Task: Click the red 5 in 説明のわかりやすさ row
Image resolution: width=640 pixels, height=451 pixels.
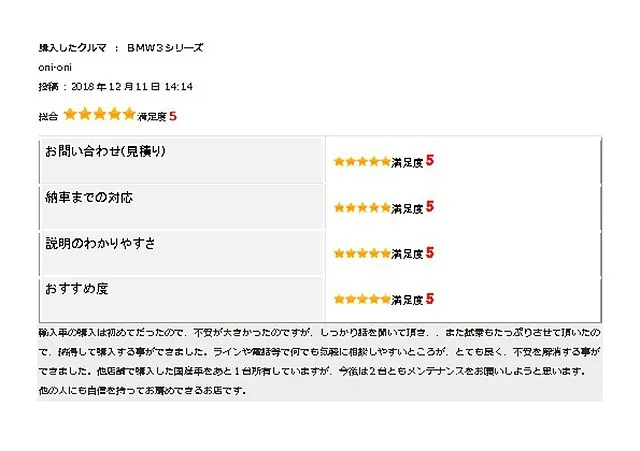Action: point(429,253)
